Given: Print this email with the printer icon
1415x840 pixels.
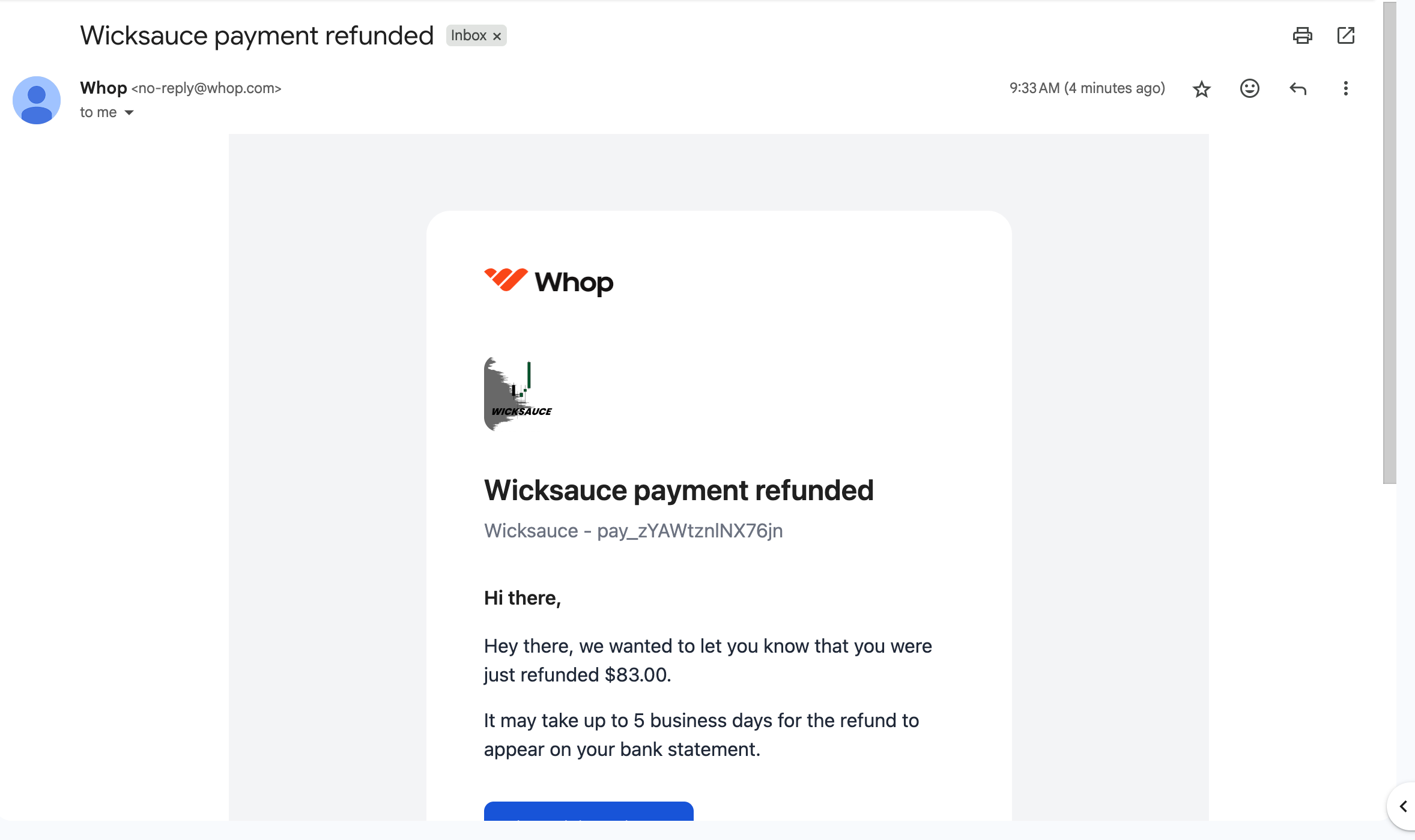Looking at the screenshot, I should (1302, 35).
